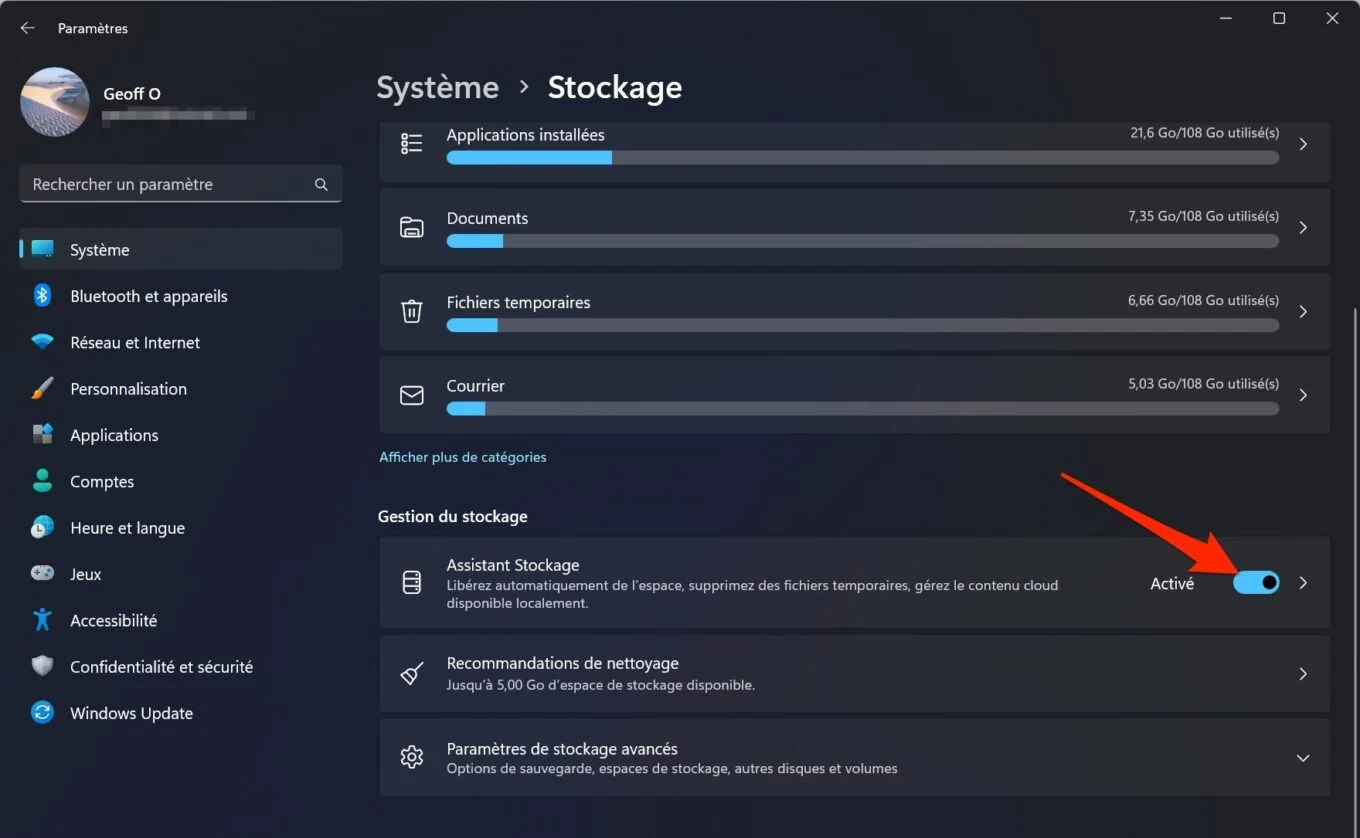Click the Gestion du stockage heading
1360x838 pixels.
tap(452, 516)
